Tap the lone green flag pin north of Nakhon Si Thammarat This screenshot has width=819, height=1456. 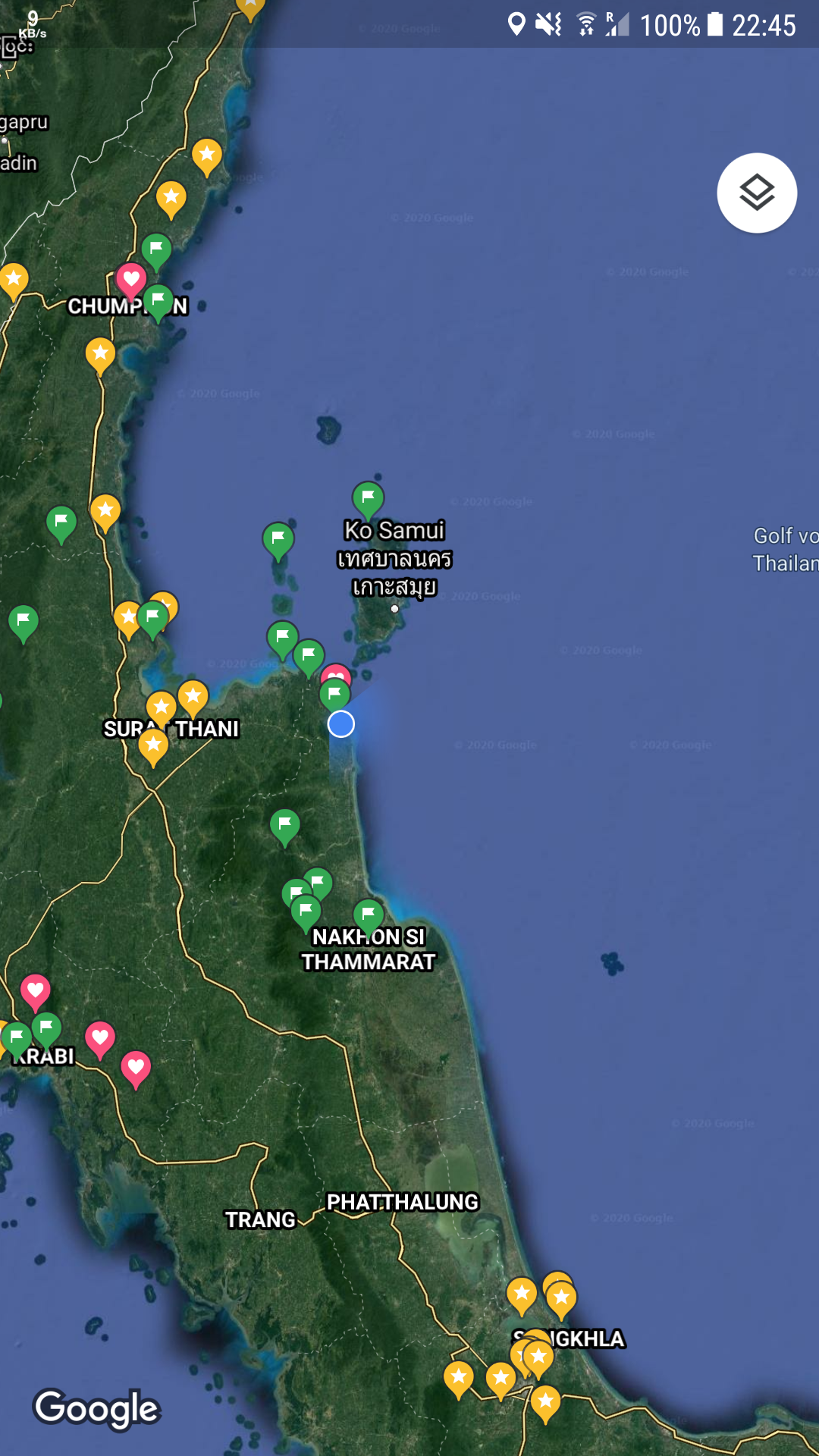tap(284, 824)
